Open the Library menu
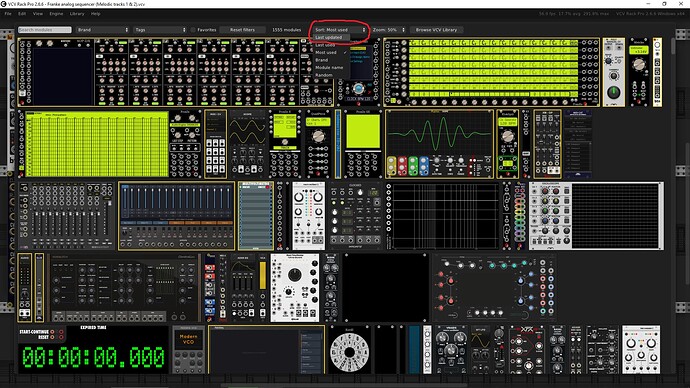The image size is (690, 388). pyautogui.click(x=77, y=14)
